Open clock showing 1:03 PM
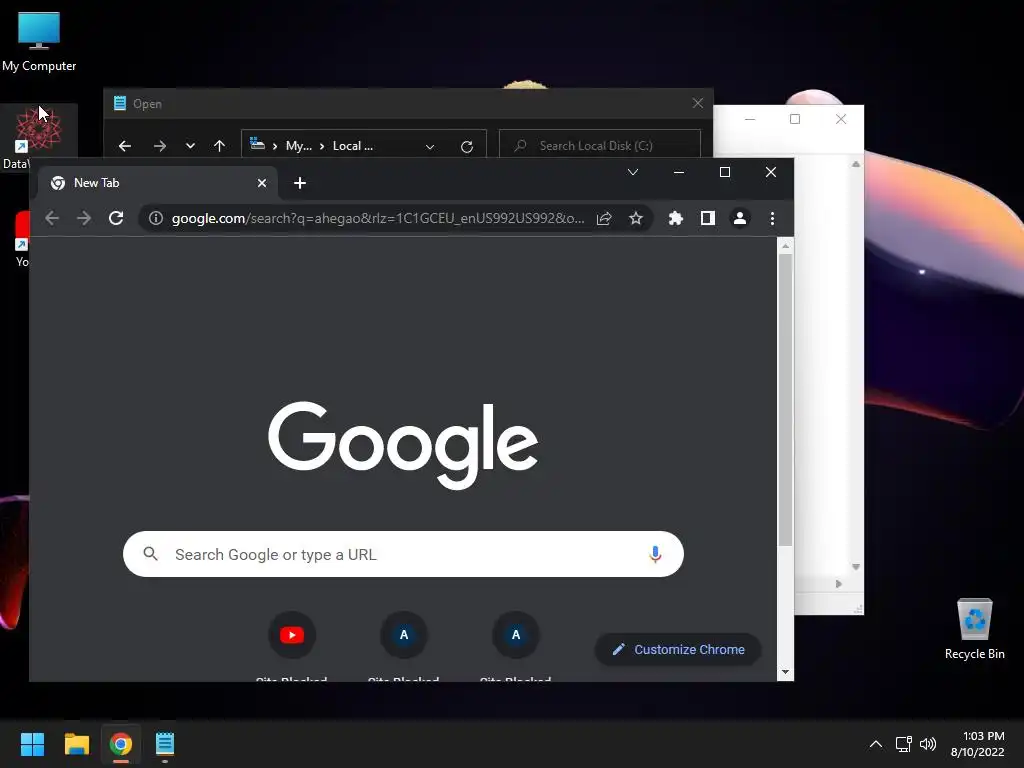The image size is (1024, 768). (x=978, y=744)
